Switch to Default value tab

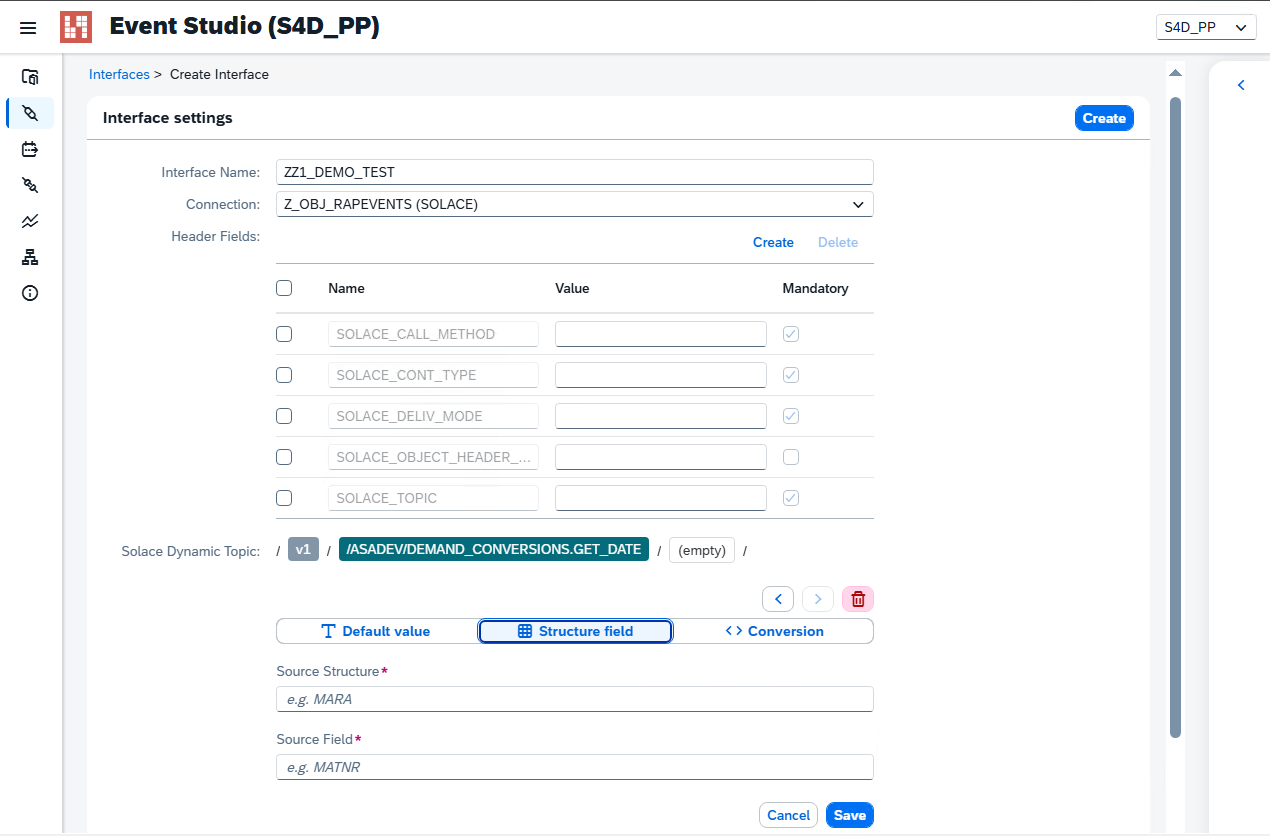click(376, 631)
